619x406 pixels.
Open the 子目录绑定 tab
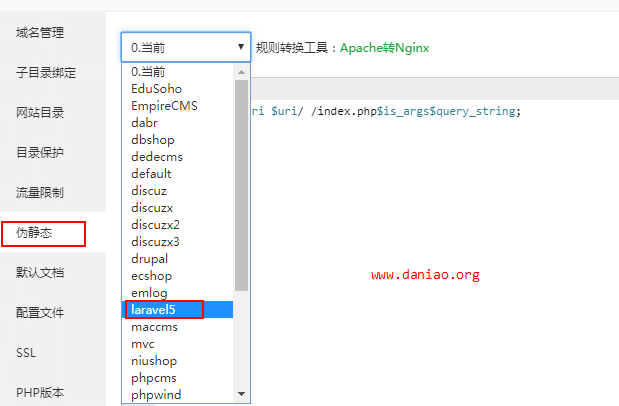(x=46, y=73)
